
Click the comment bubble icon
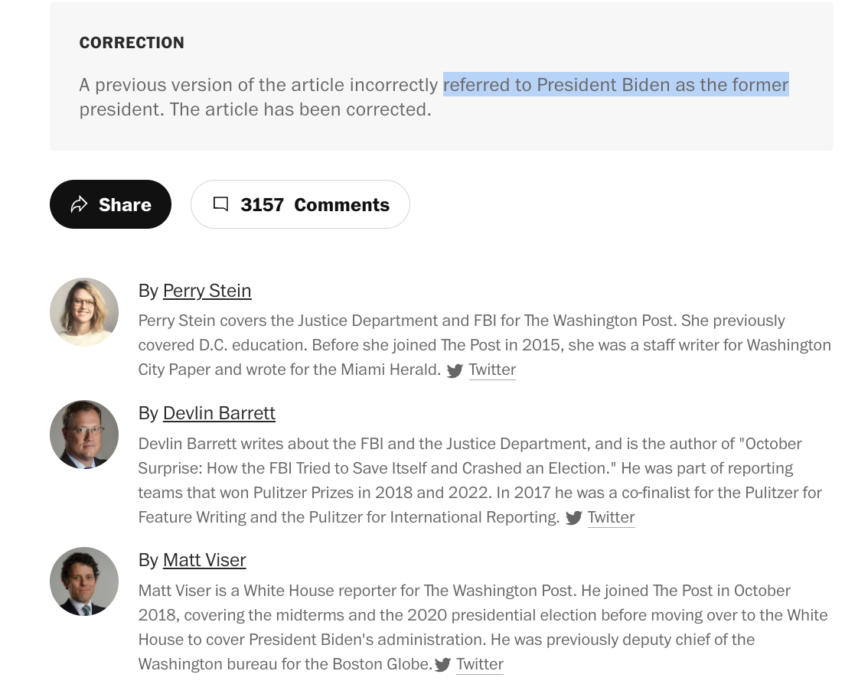point(220,204)
